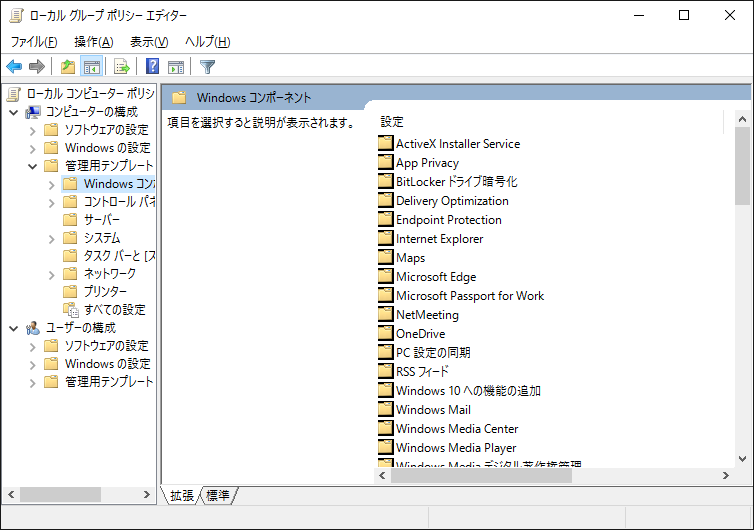Expand the システム tree node
754x530 pixels.
(52, 239)
